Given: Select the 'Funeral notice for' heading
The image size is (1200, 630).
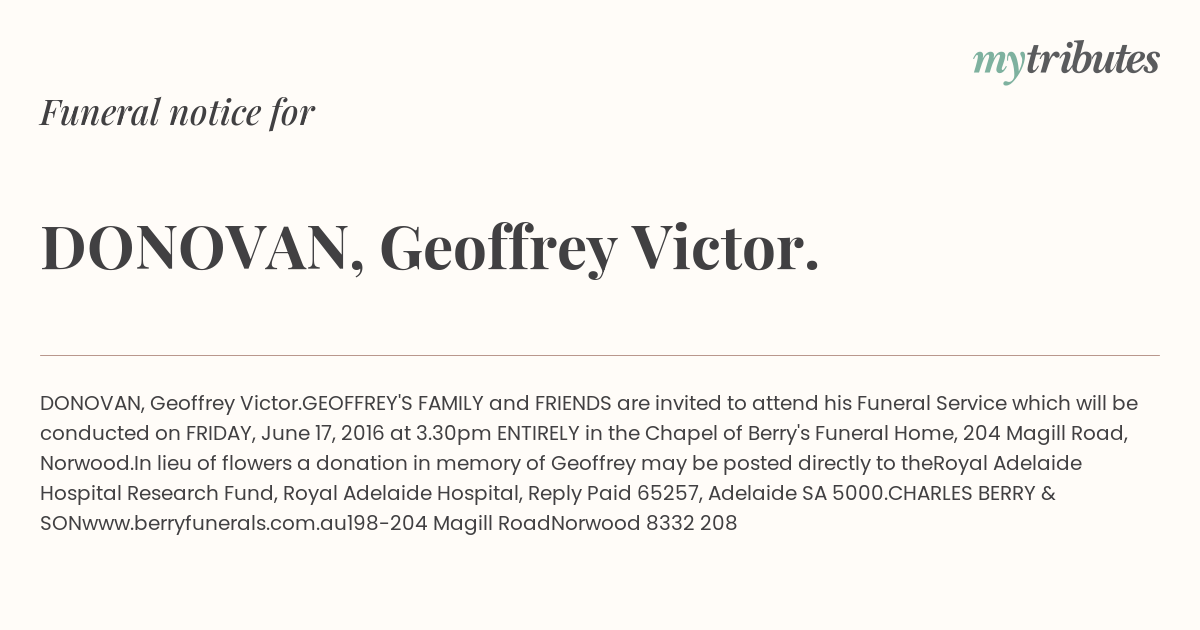Looking at the screenshot, I should click(178, 112).
